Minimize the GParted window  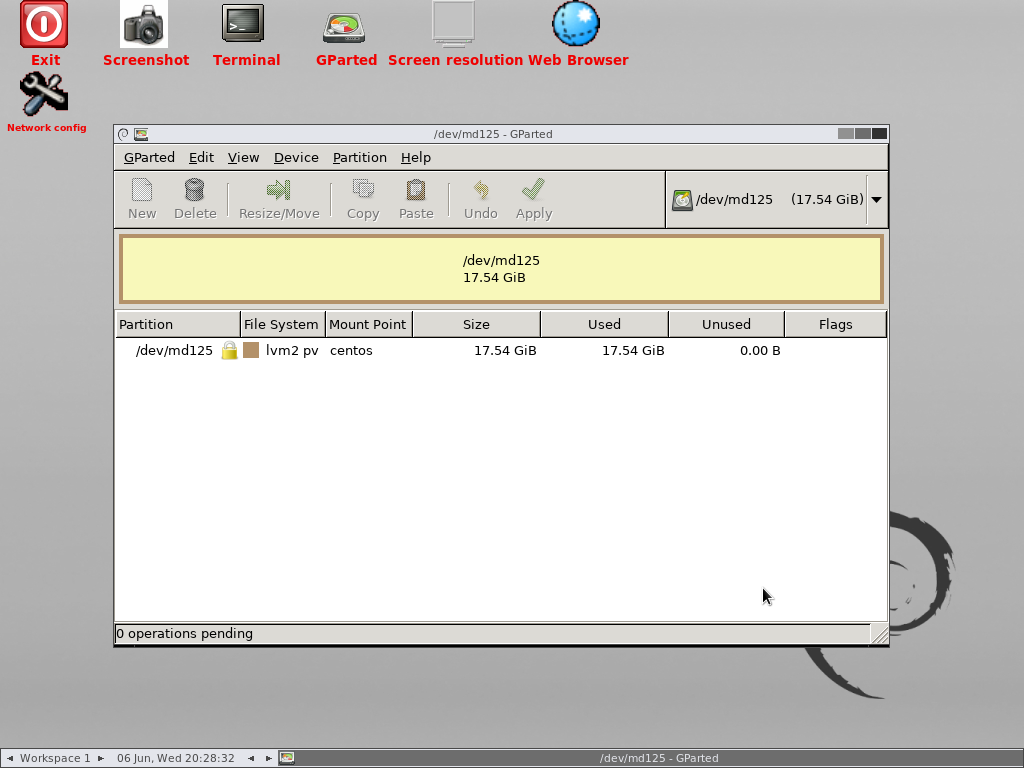pyautogui.click(x=846, y=134)
